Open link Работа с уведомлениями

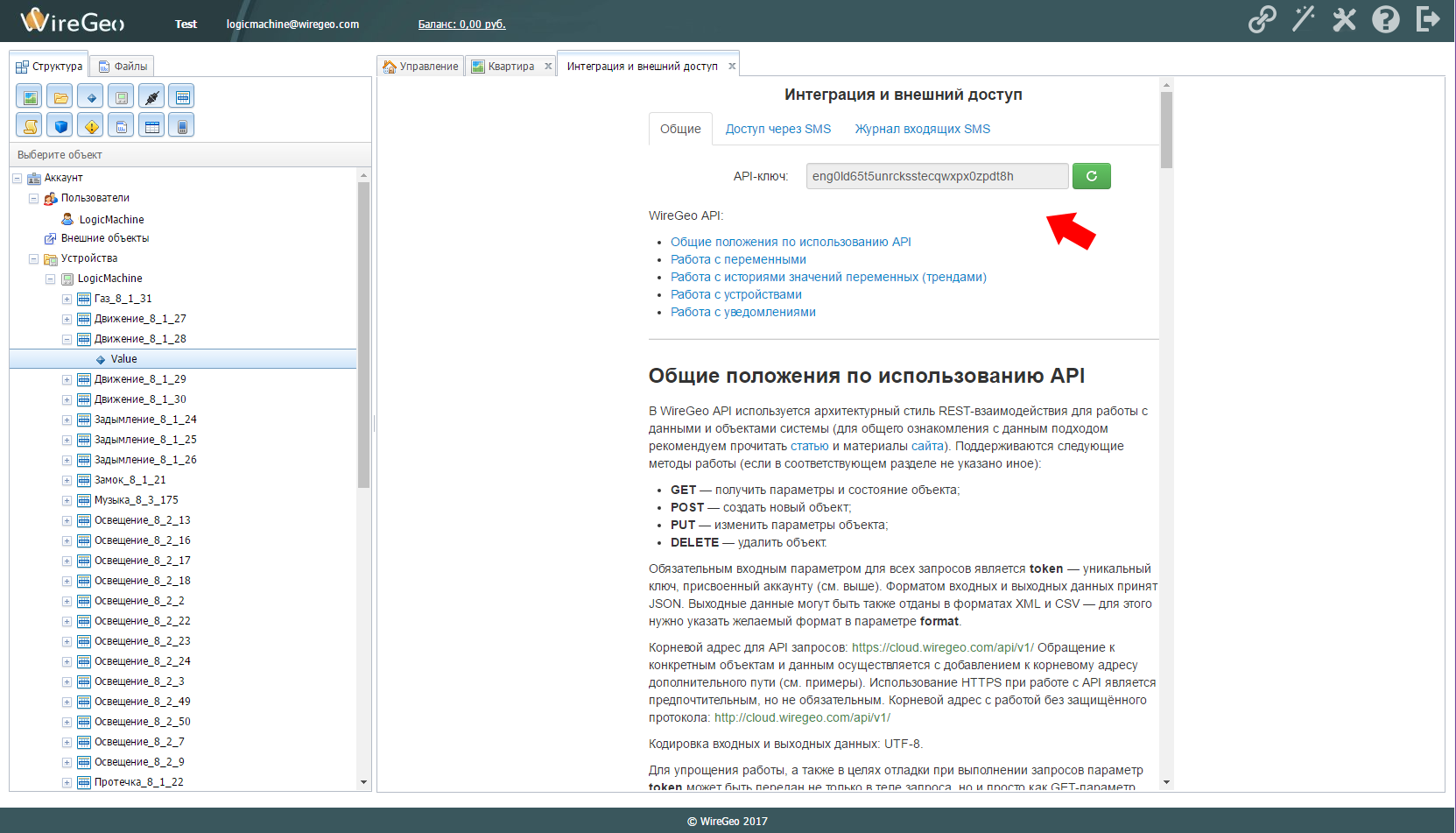[x=743, y=312]
